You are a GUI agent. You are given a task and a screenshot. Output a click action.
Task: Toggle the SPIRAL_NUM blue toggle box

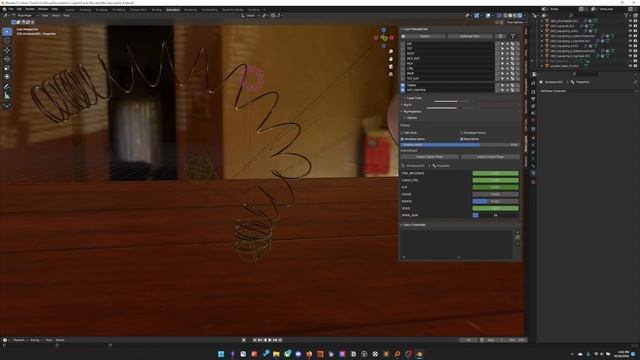(x=476, y=215)
